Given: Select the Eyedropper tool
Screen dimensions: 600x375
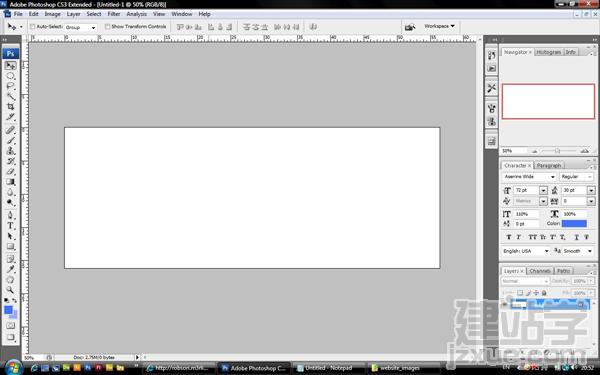Looking at the screenshot, I should click(10, 269).
